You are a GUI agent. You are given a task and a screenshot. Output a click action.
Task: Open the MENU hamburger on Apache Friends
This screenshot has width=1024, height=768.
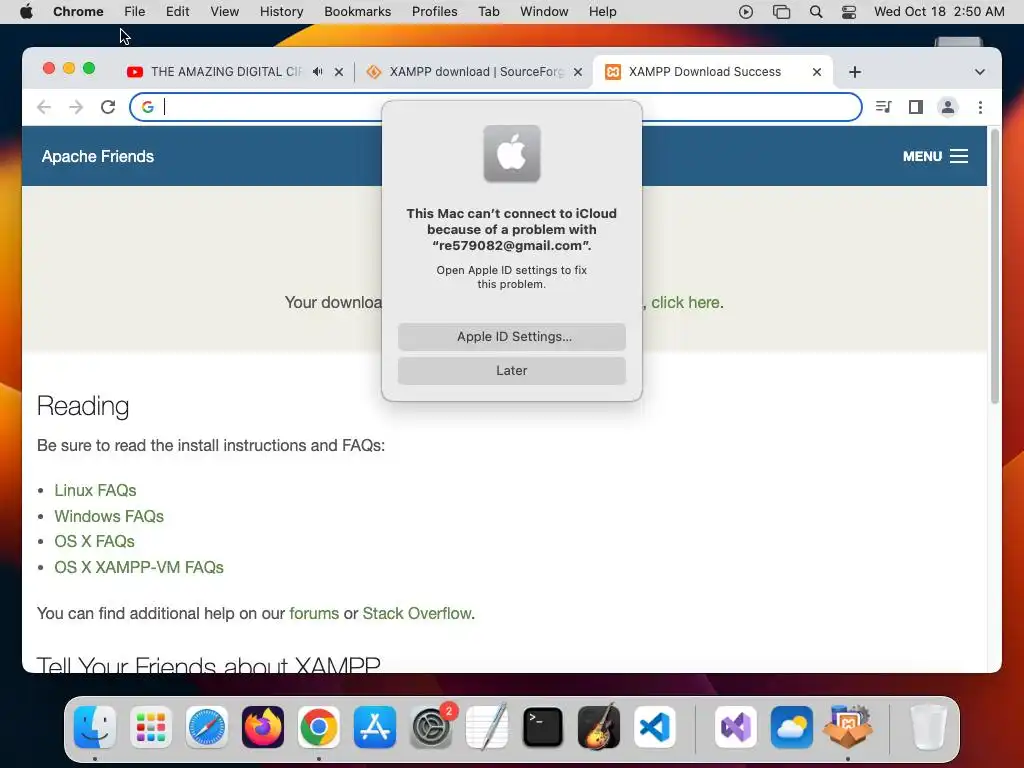pyautogui.click(x=935, y=156)
